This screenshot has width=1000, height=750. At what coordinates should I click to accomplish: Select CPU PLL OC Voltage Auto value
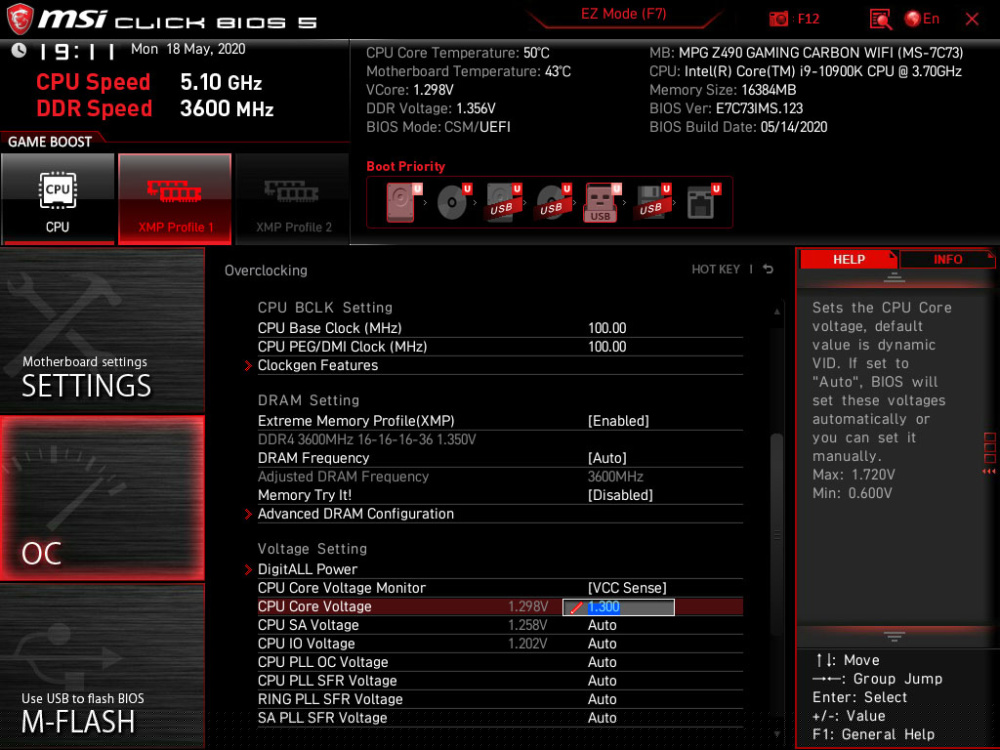pyautogui.click(x=602, y=663)
